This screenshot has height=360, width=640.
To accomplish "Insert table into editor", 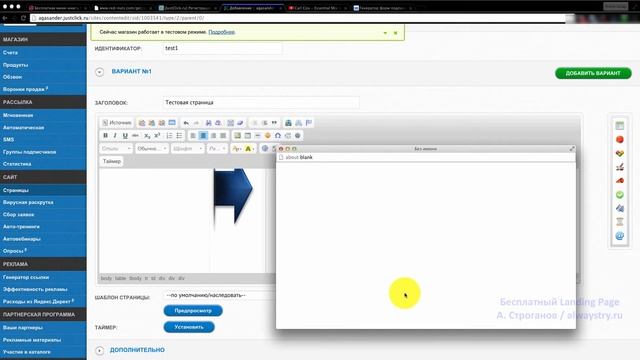I will click(247, 136).
